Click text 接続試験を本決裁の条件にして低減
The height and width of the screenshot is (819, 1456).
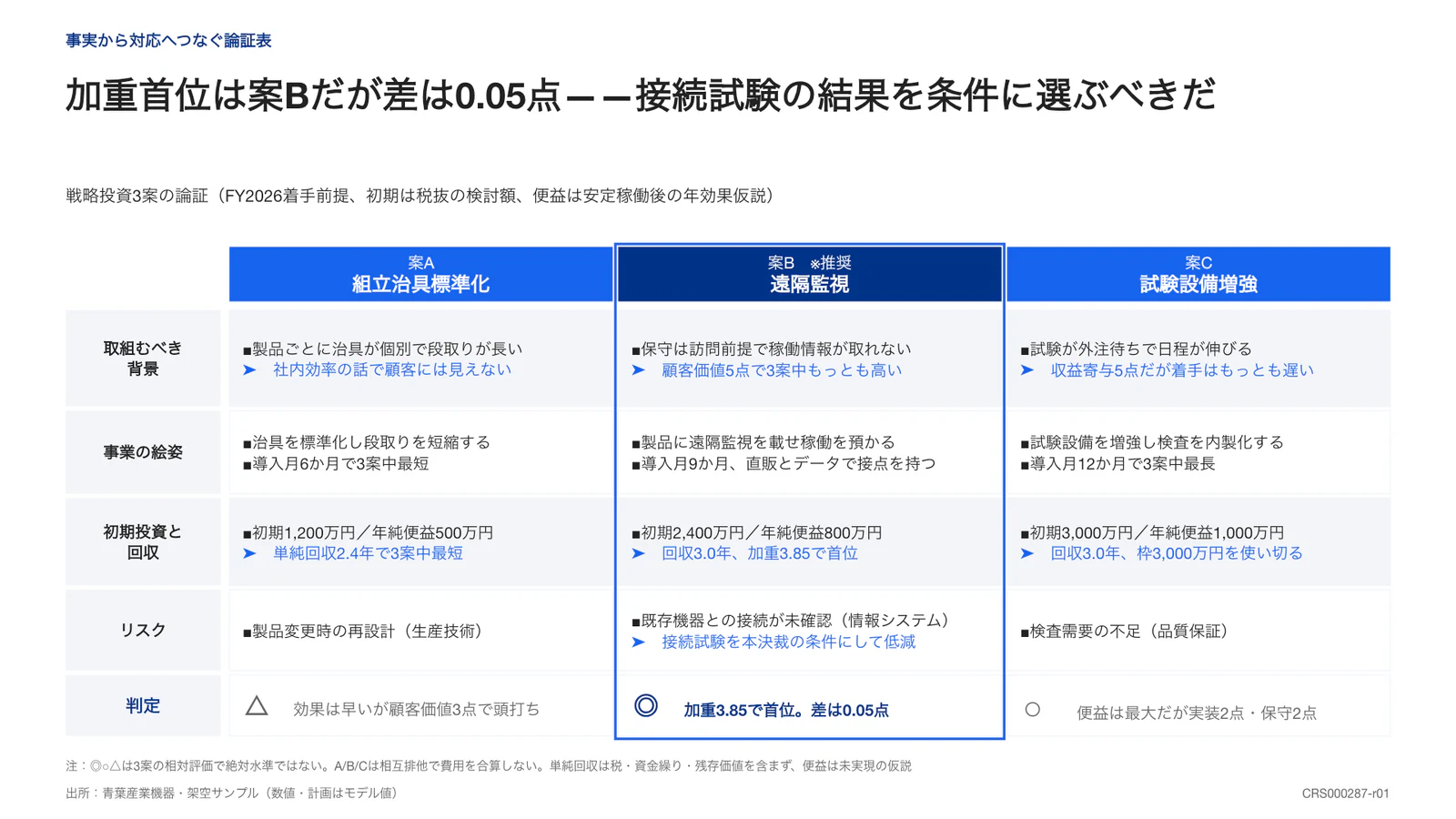point(789,642)
